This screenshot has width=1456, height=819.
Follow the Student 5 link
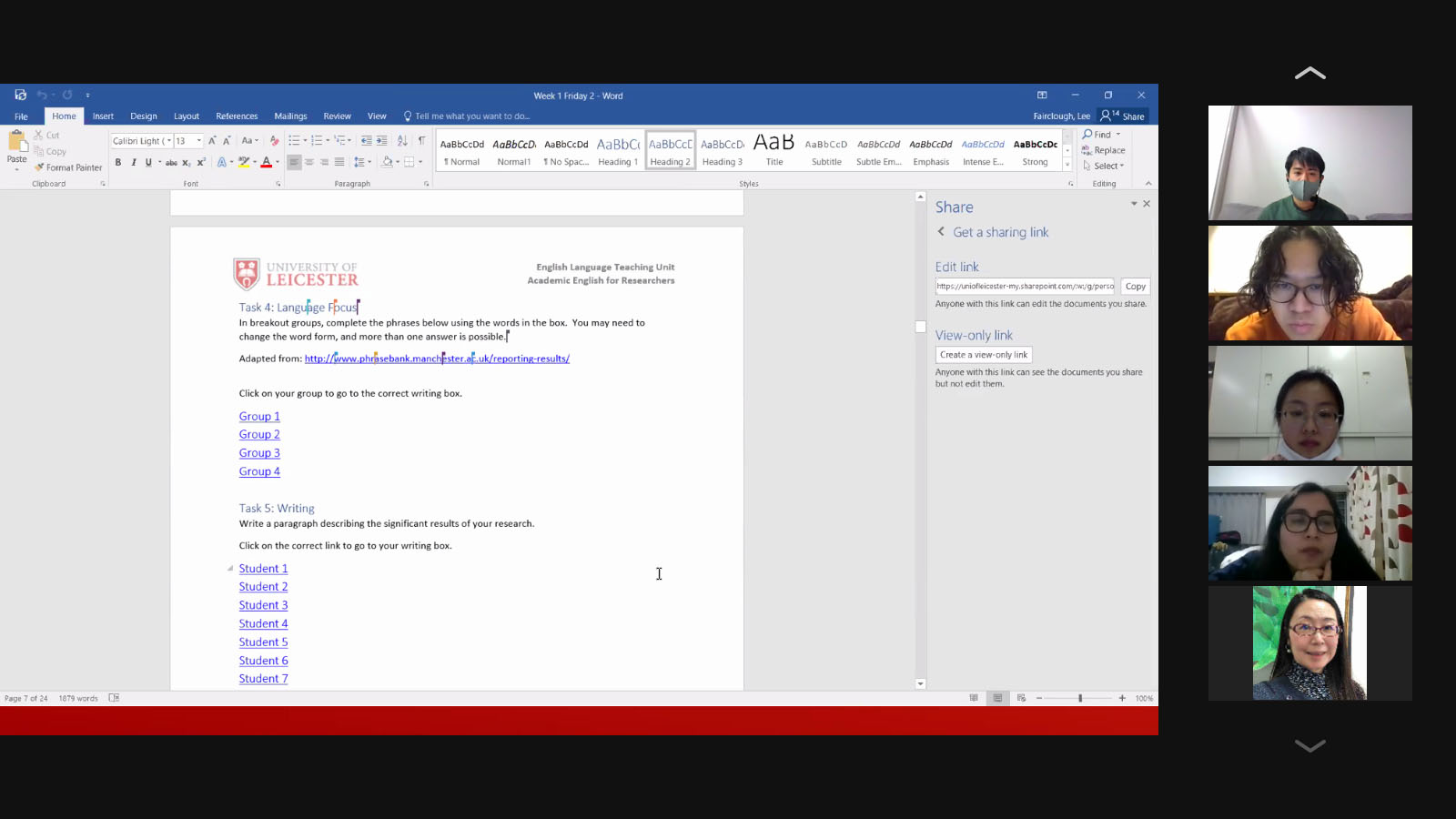pyautogui.click(x=263, y=642)
